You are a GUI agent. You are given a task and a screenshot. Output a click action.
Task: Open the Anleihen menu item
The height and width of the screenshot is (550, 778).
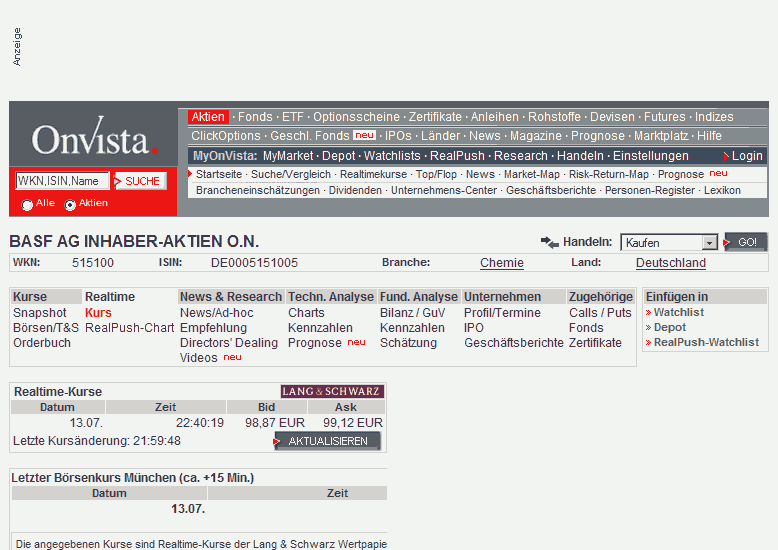(495, 117)
